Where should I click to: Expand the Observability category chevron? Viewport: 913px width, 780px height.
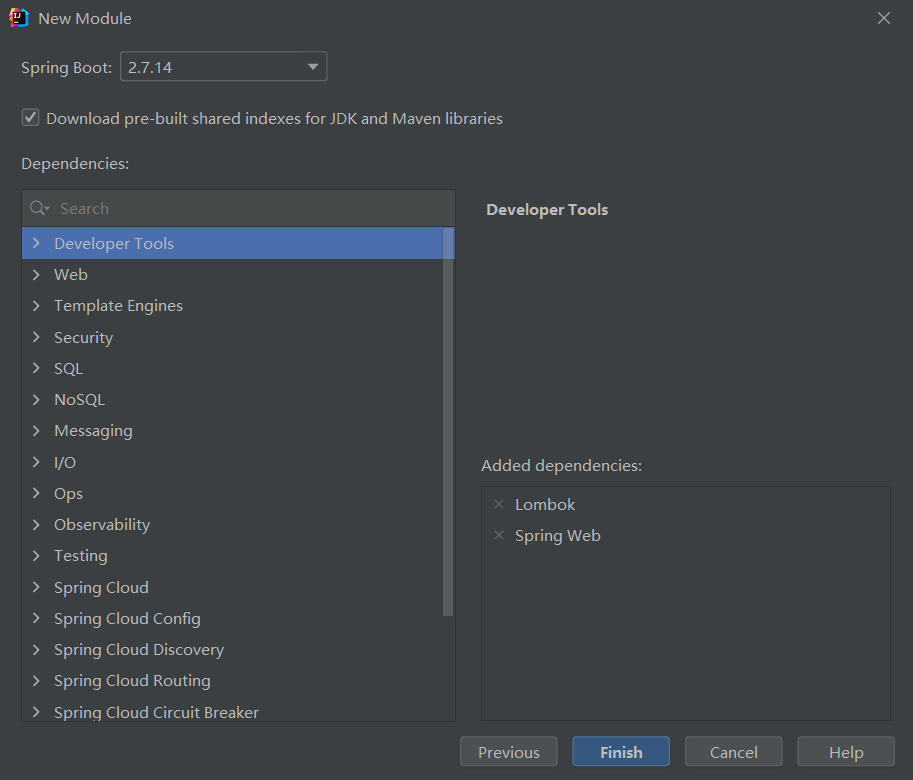pos(36,524)
